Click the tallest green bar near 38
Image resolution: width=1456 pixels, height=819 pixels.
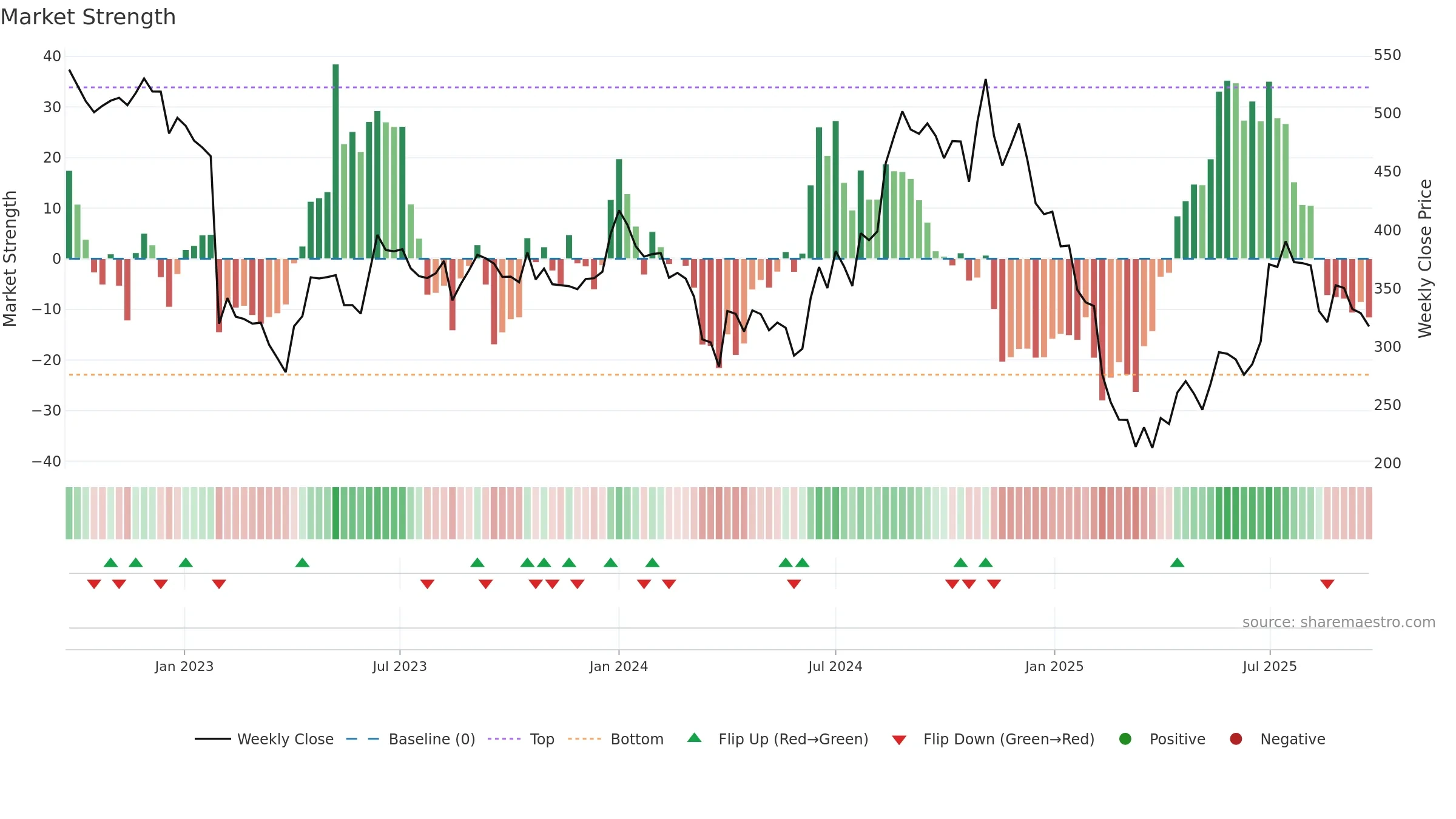click(335, 161)
